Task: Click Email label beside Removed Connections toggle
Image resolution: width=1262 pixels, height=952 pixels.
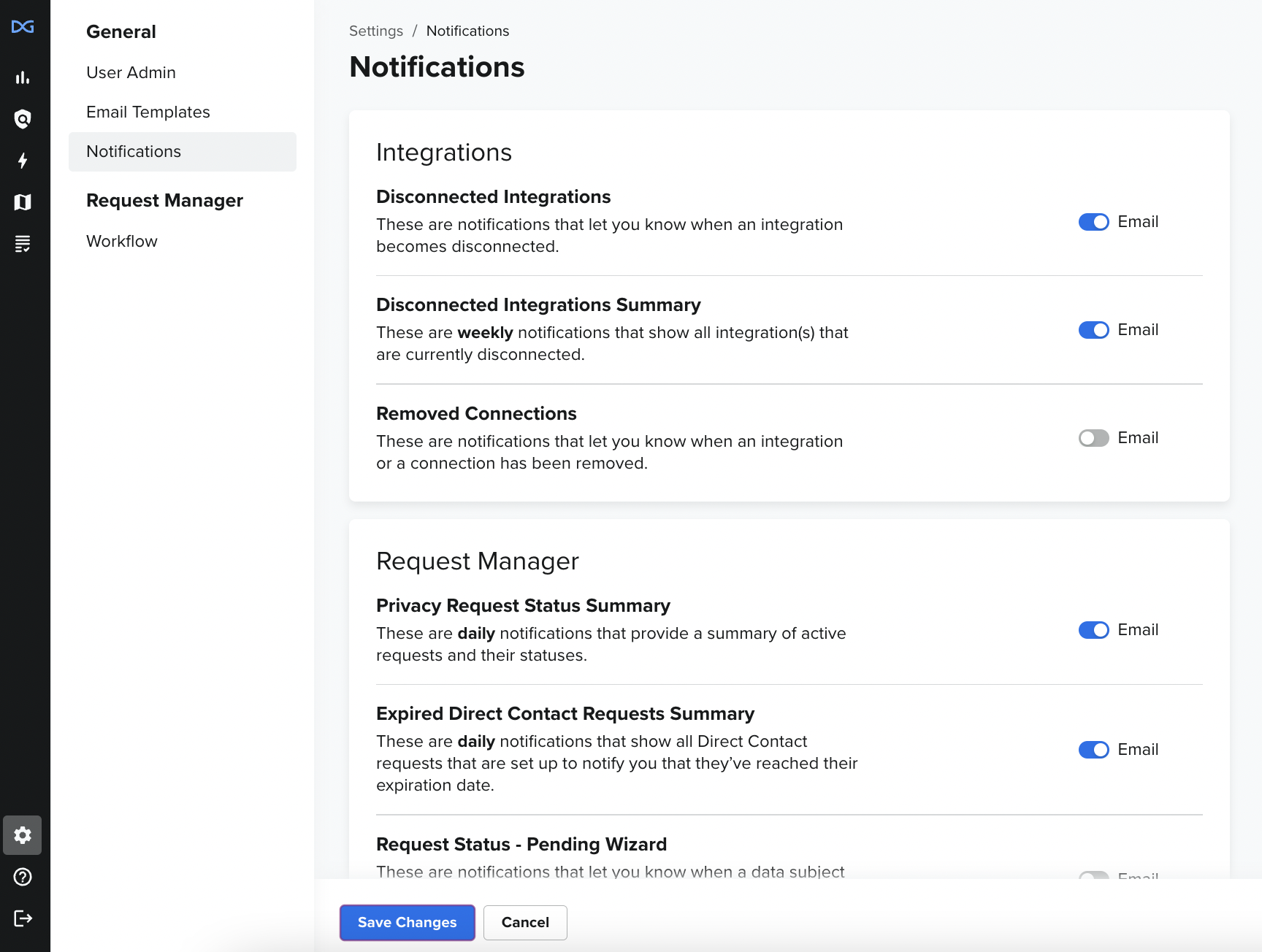Action: click(1138, 438)
